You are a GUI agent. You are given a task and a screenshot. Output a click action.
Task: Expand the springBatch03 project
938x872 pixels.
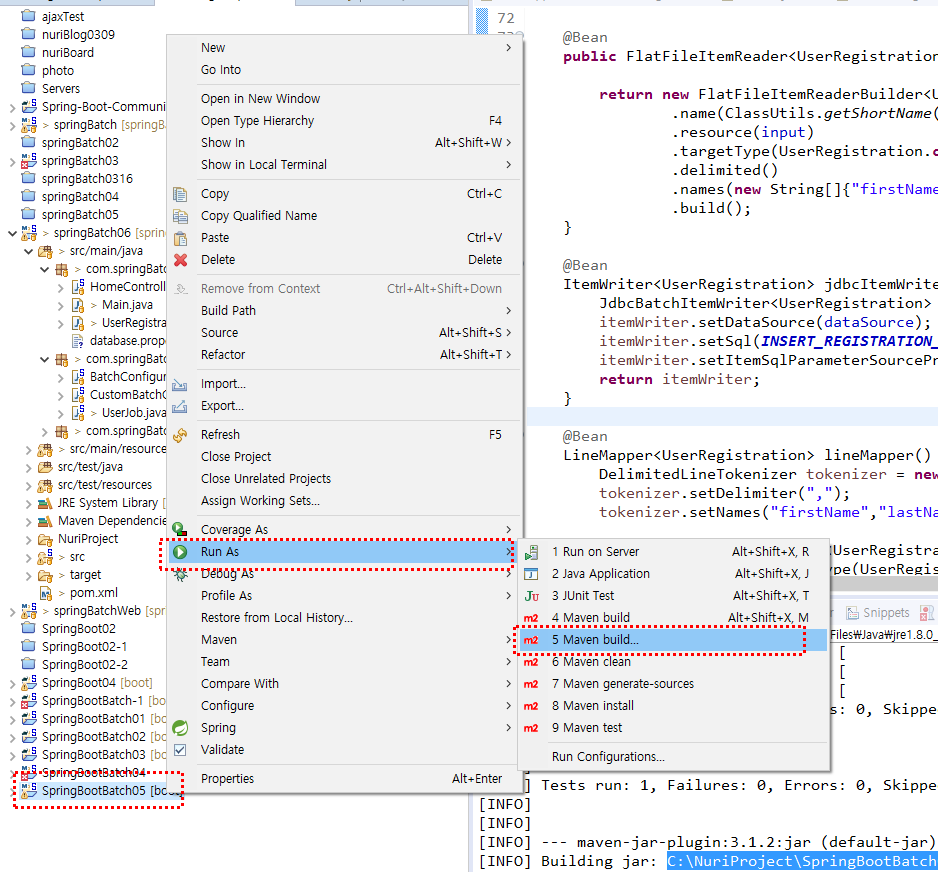pos(12,161)
